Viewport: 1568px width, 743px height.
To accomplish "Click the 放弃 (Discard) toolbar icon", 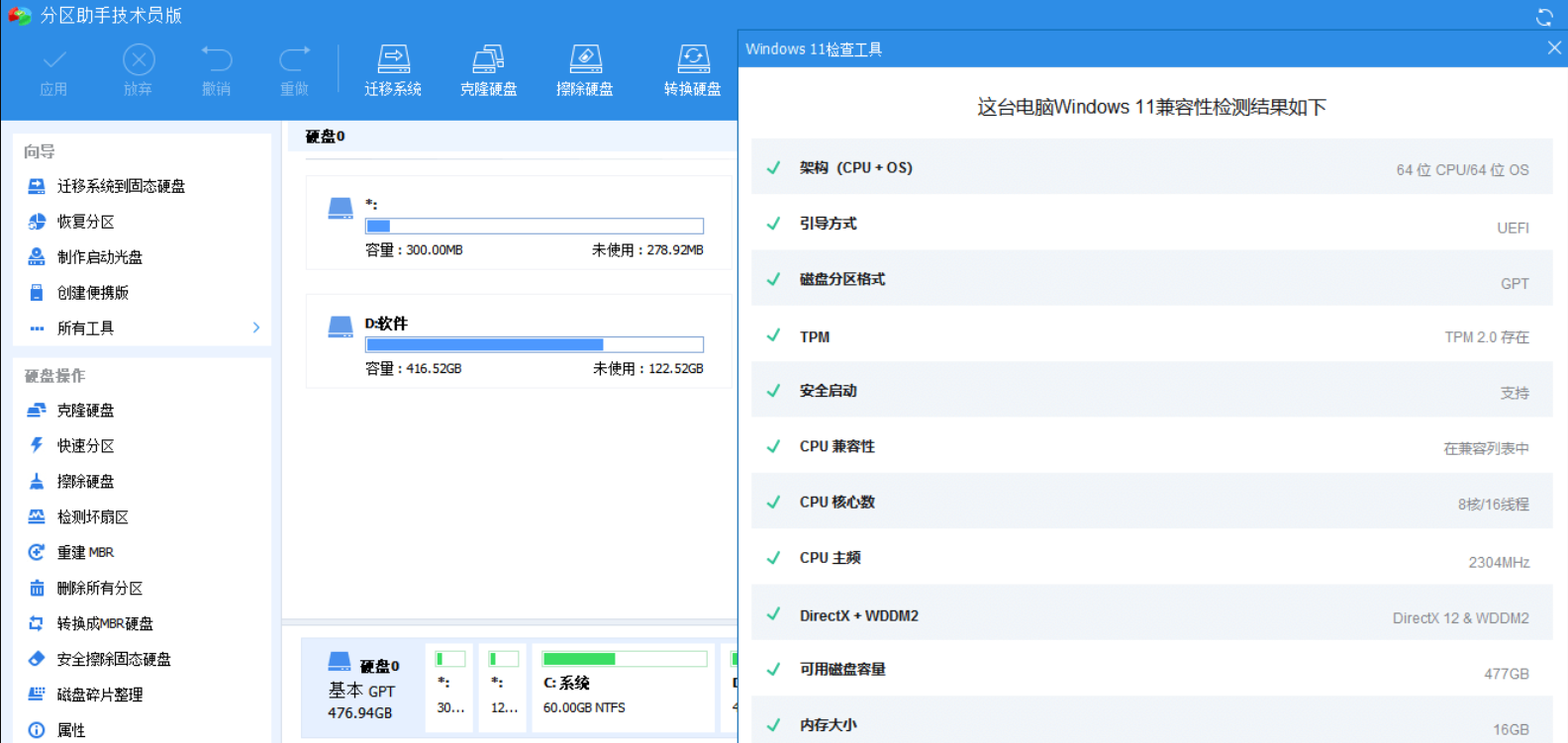I will pyautogui.click(x=139, y=60).
